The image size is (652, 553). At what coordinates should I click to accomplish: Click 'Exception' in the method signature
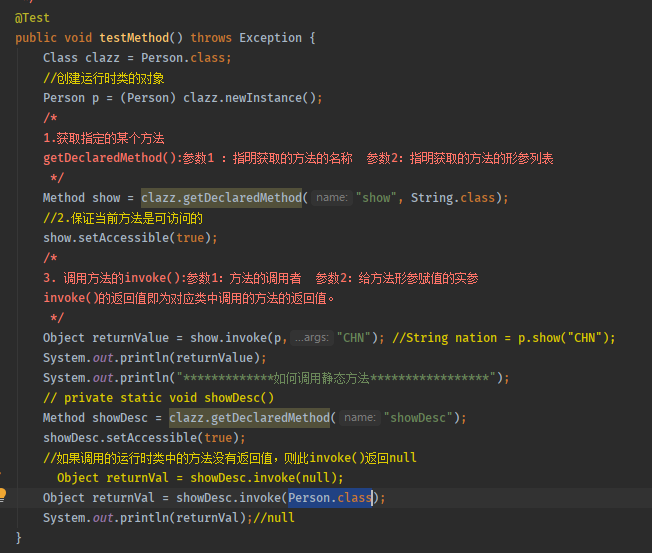click(x=270, y=38)
